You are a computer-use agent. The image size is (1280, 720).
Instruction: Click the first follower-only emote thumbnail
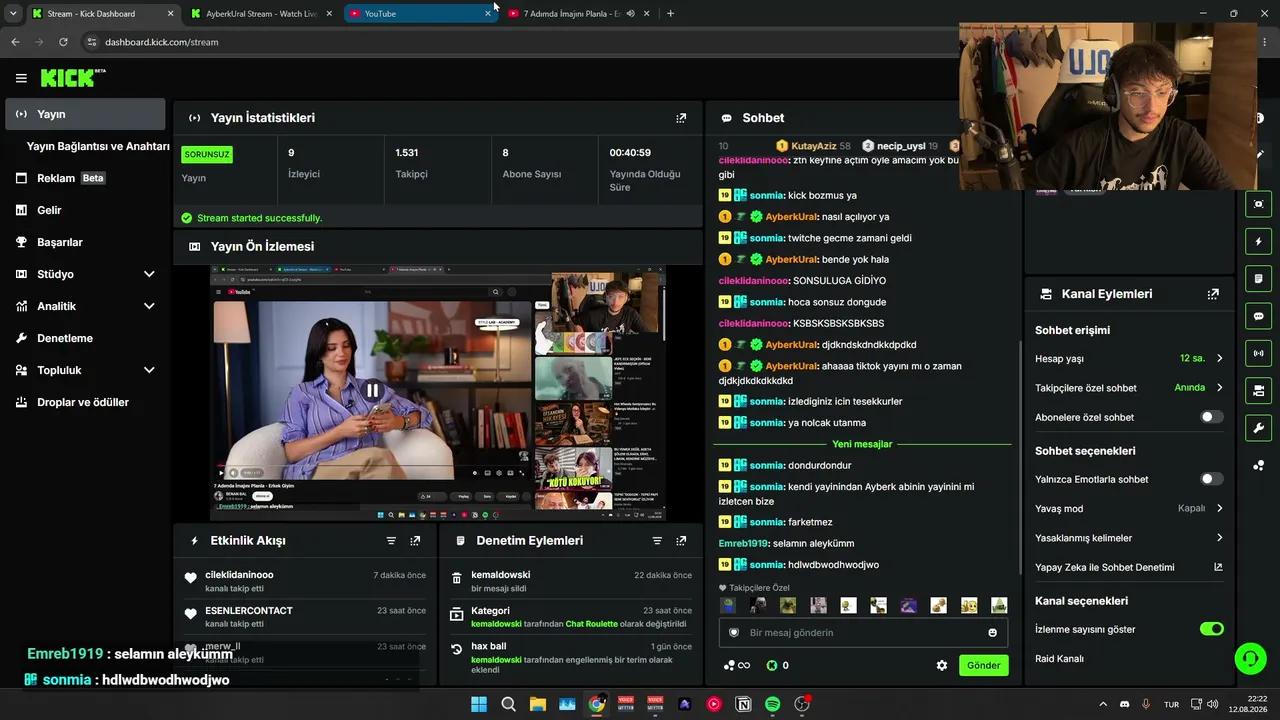(728, 605)
